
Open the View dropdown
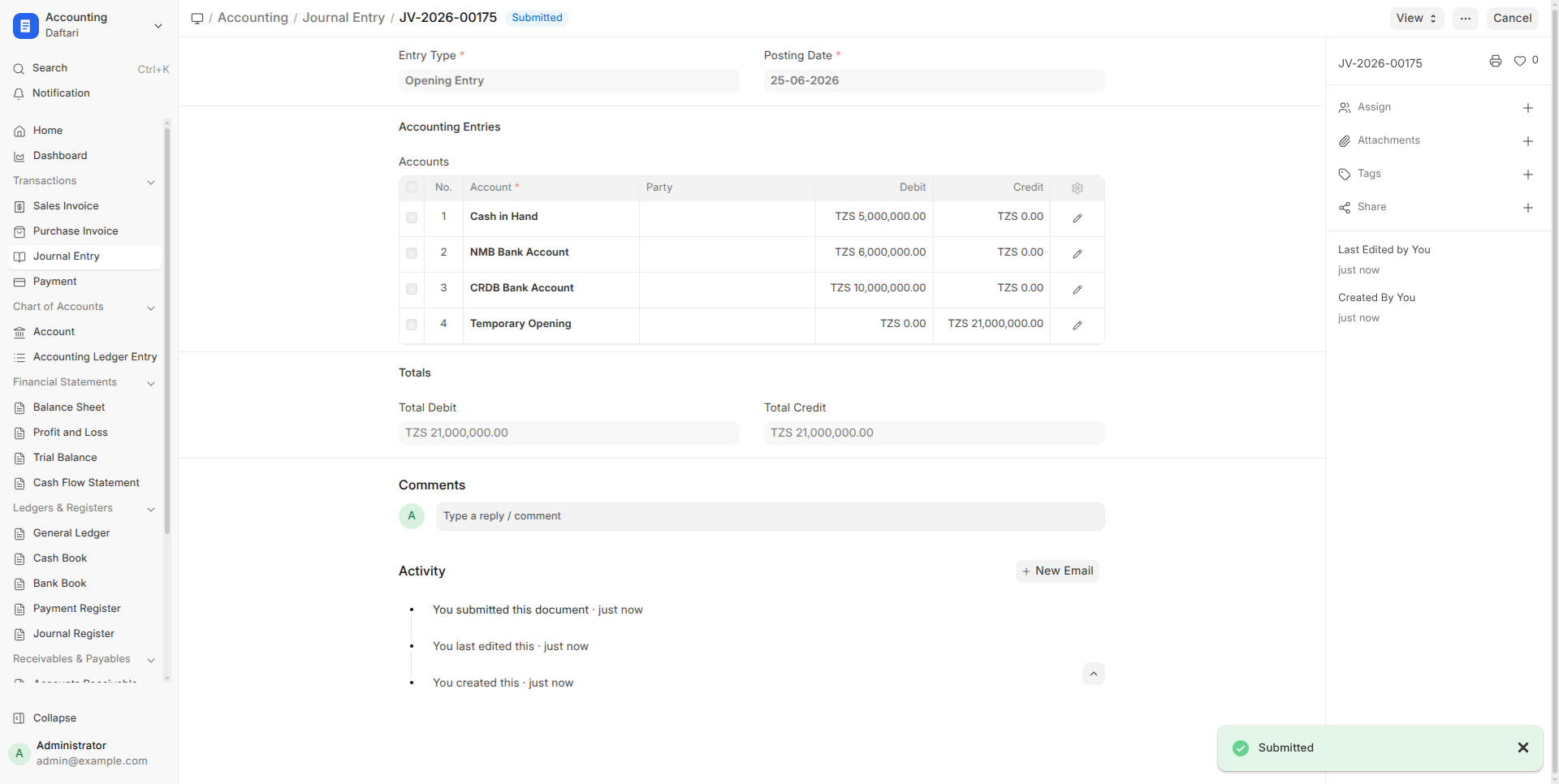pos(1416,18)
